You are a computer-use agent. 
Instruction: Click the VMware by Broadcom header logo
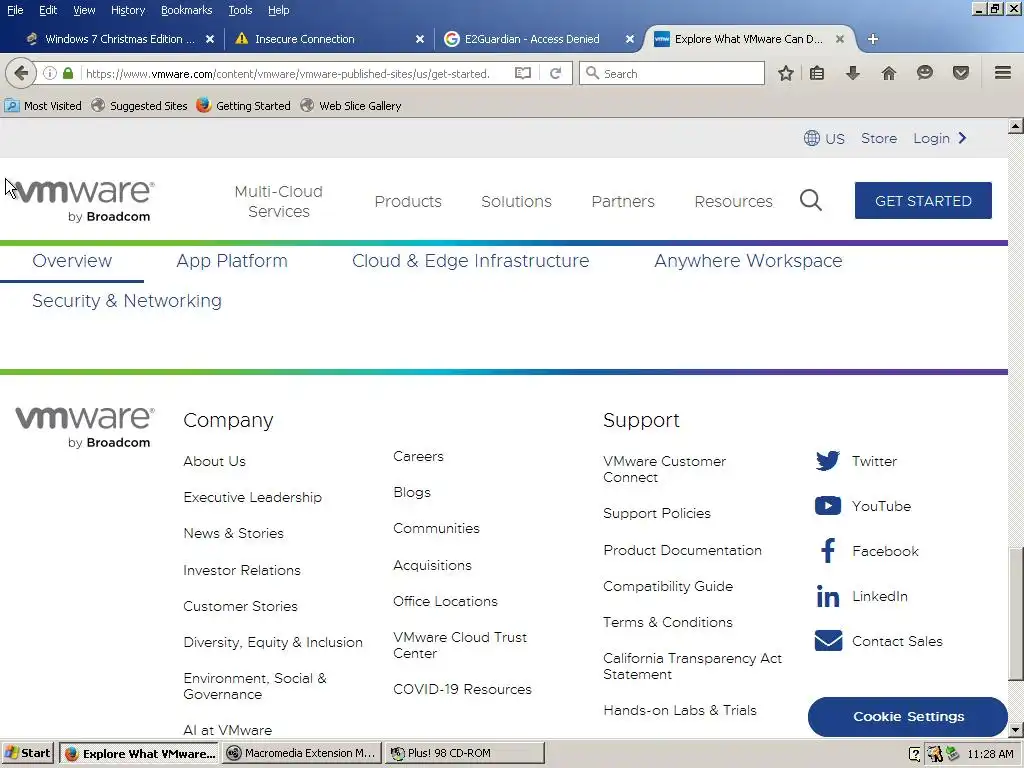[x=84, y=201]
